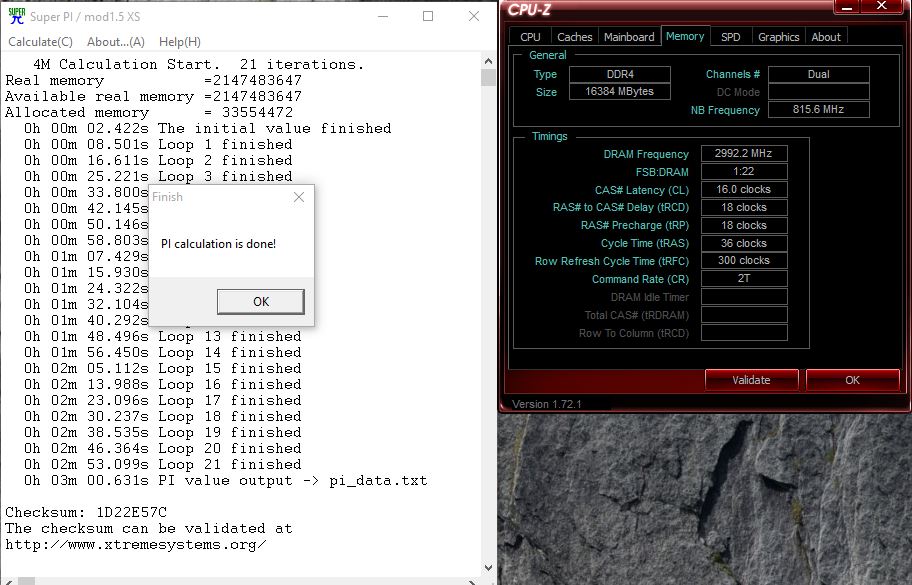Open the About tab in CPU-Z
Viewport: 912px width, 585px height.
pyautogui.click(x=826, y=37)
